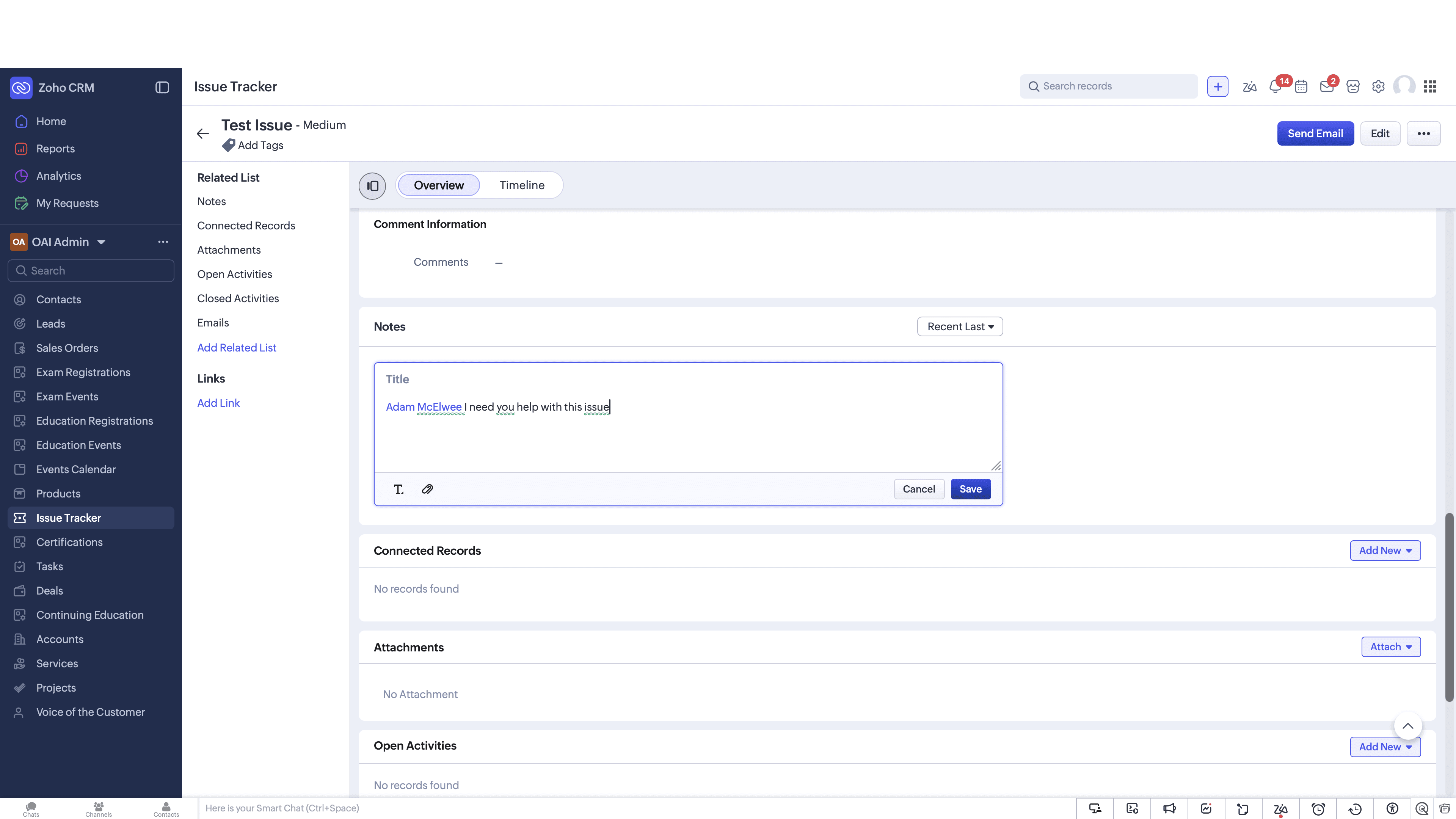Open Channels in bottom bar
1456x819 pixels.
(98, 809)
